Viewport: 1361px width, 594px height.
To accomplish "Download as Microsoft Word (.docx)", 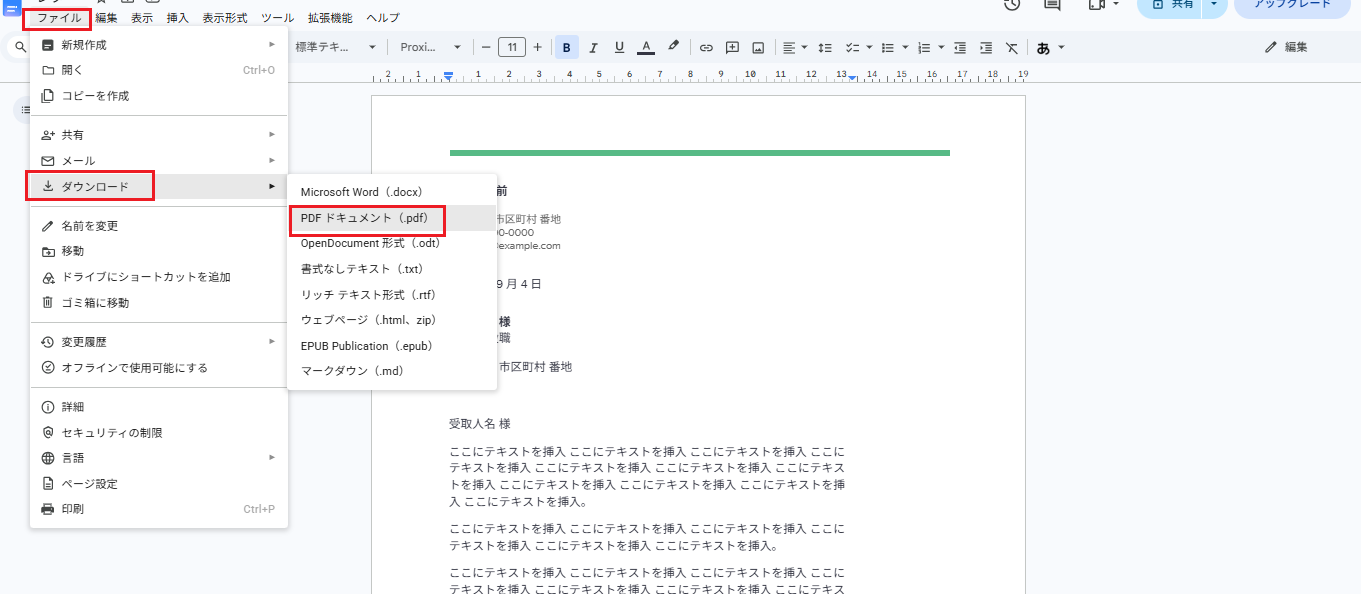I will coord(392,192).
